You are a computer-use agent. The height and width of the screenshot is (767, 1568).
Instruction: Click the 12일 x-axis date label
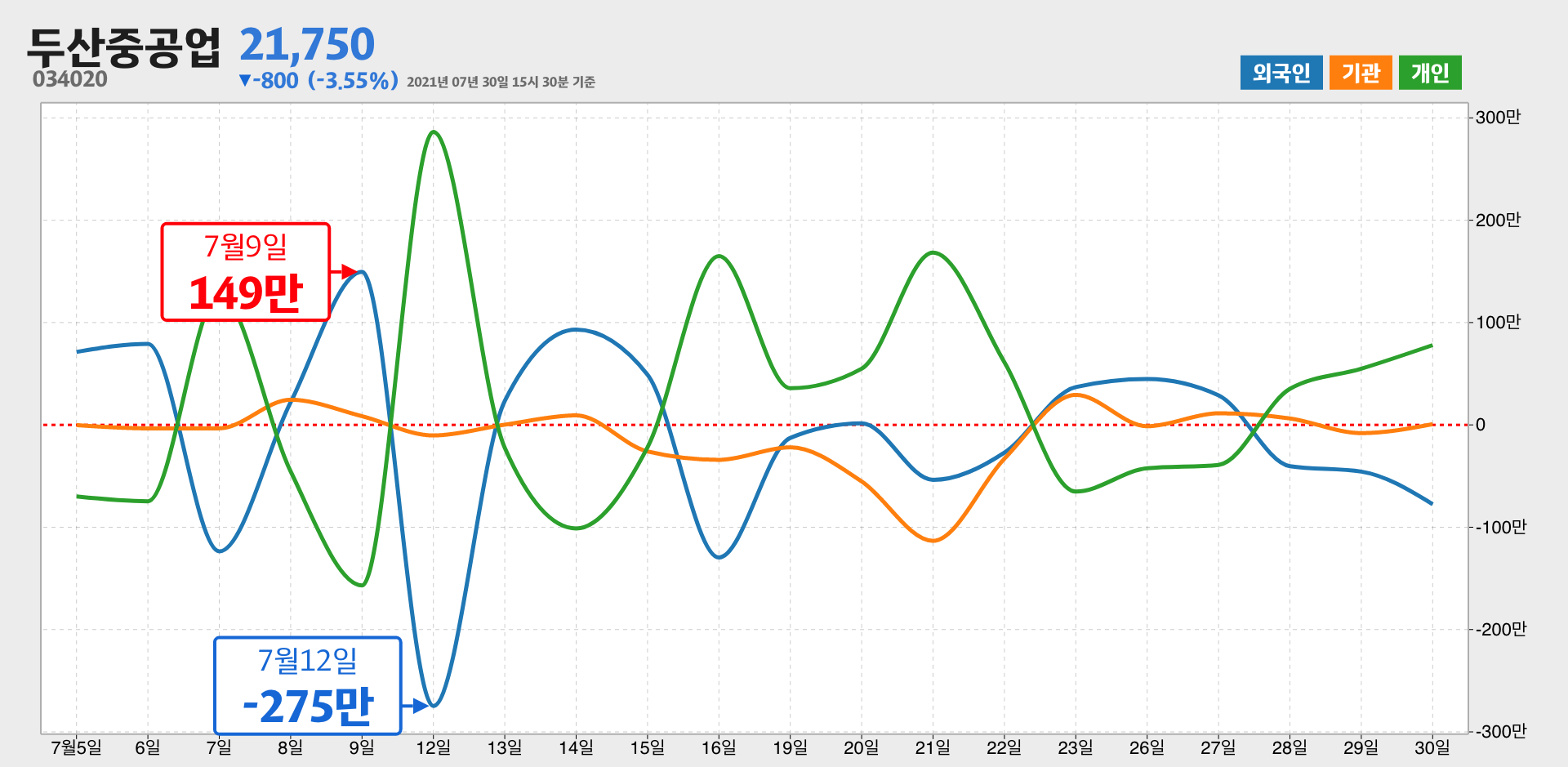click(434, 747)
